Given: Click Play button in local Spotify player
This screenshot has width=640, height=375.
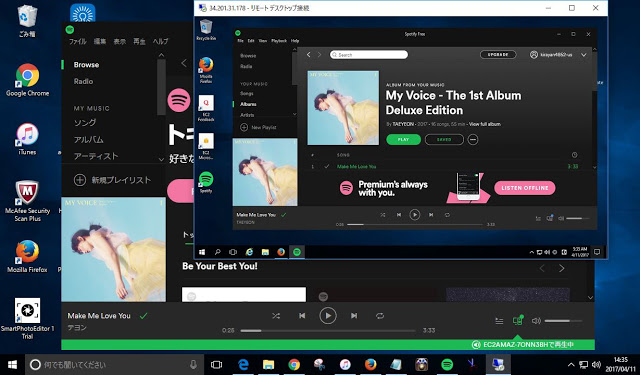Looking at the screenshot, I should coord(328,315).
